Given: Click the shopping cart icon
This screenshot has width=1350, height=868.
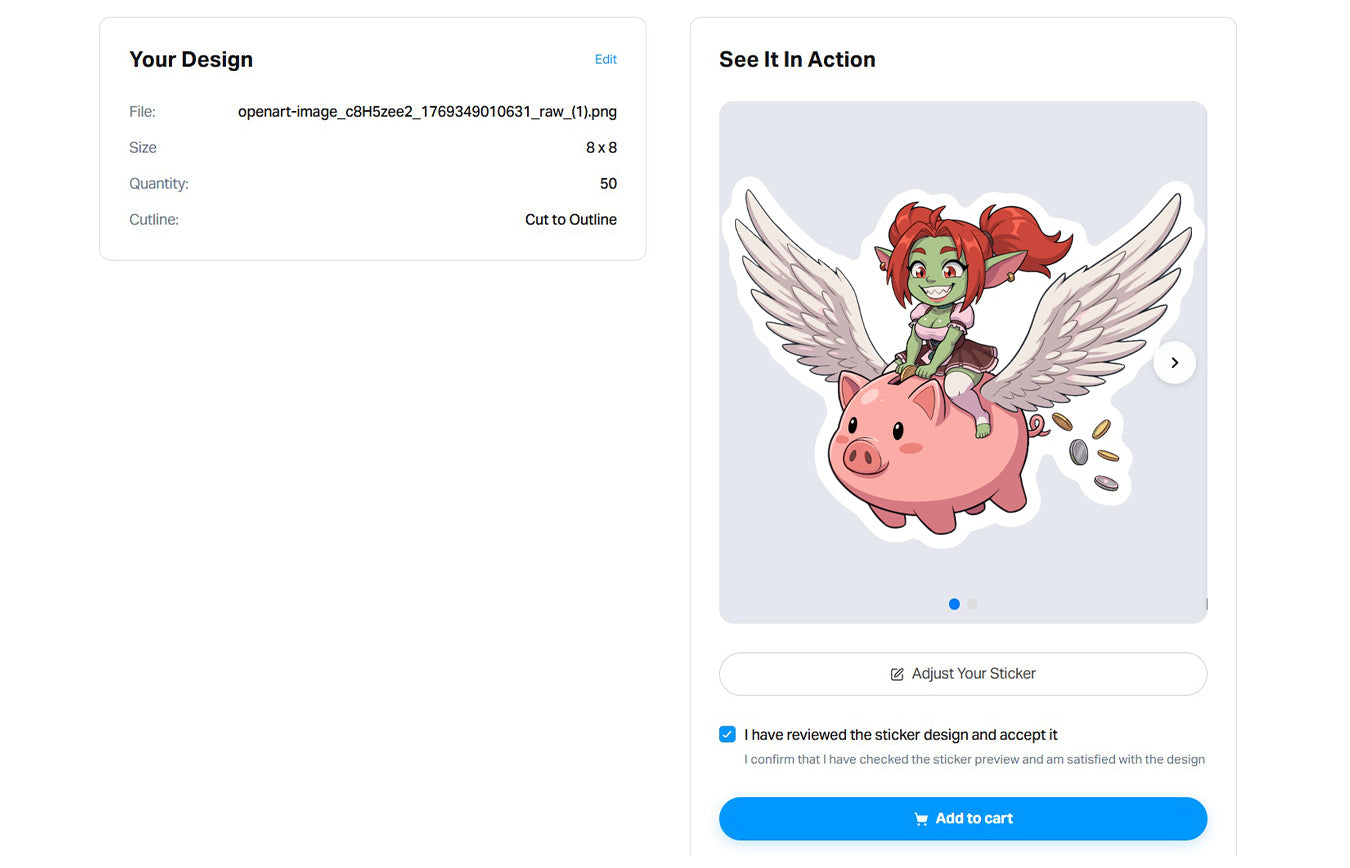Looking at the screenshot, I should pos(921,819).
